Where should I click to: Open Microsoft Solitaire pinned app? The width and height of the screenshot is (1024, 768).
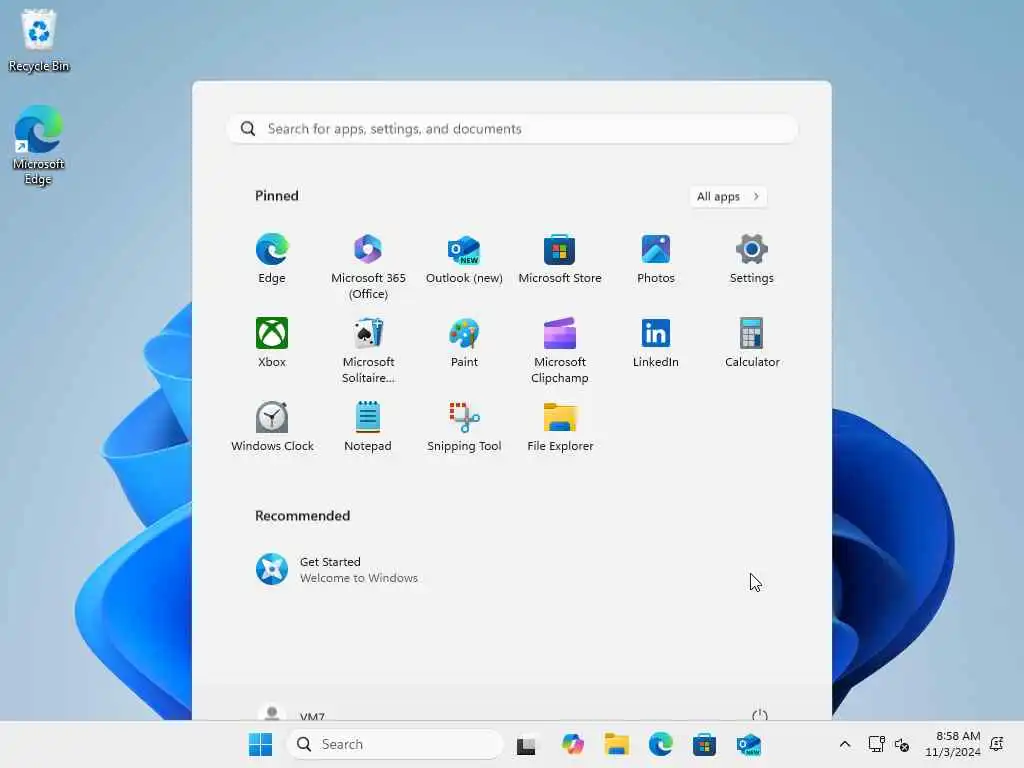click(368, 350)
